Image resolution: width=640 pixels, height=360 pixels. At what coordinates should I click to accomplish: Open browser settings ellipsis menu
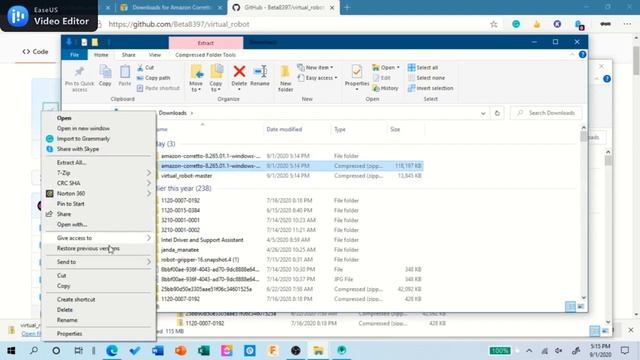627,24
